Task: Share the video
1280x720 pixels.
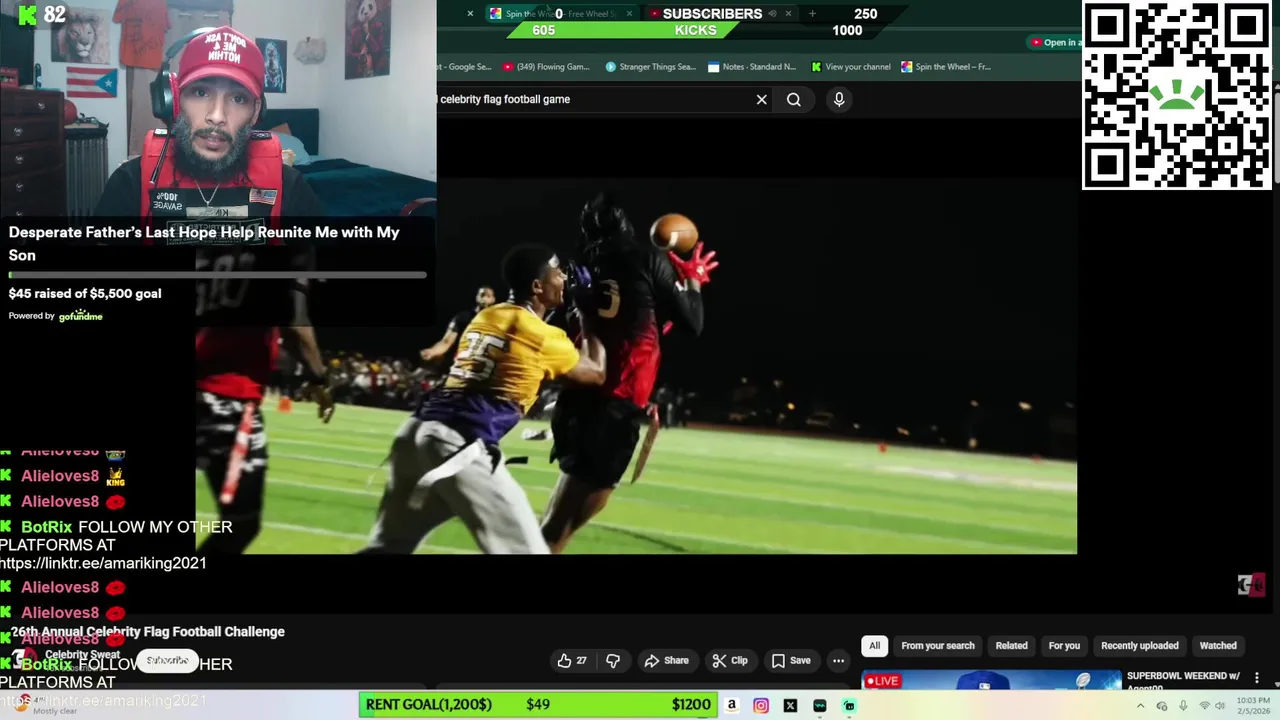Action: (x=666, y=661)
